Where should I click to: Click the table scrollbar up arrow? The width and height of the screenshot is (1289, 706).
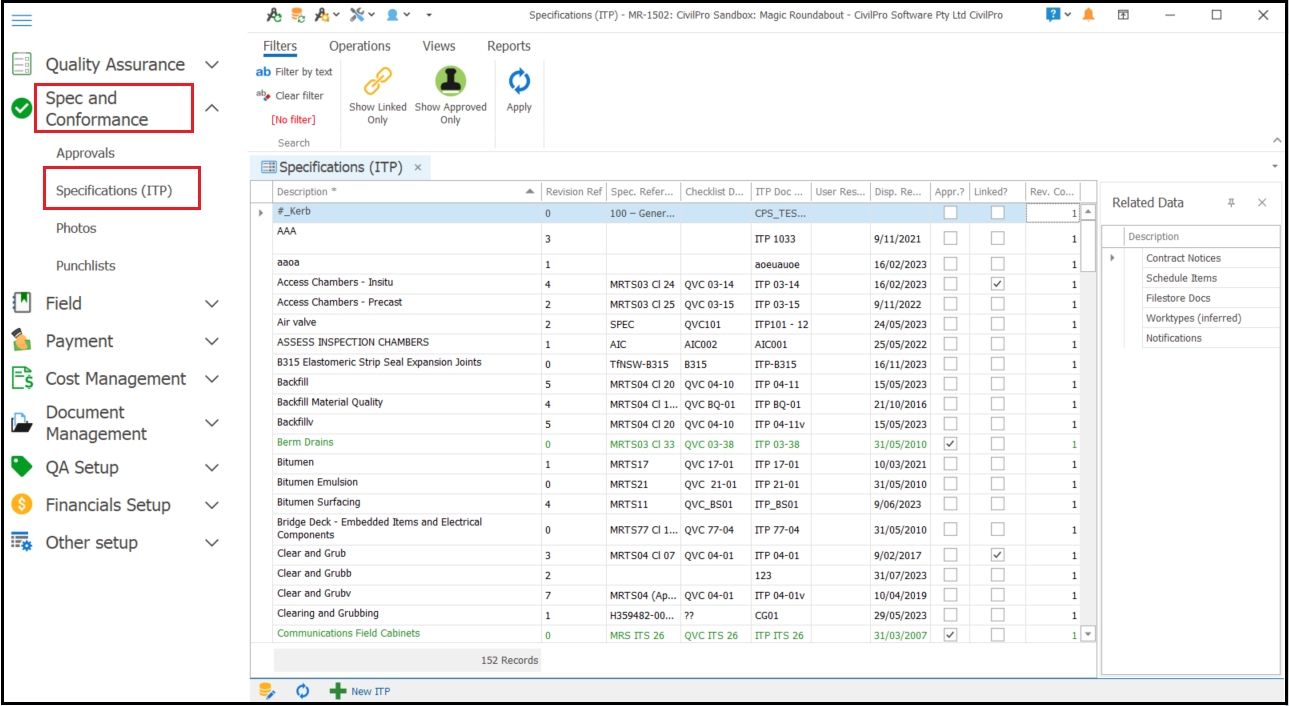click(x=1089, y=212)
